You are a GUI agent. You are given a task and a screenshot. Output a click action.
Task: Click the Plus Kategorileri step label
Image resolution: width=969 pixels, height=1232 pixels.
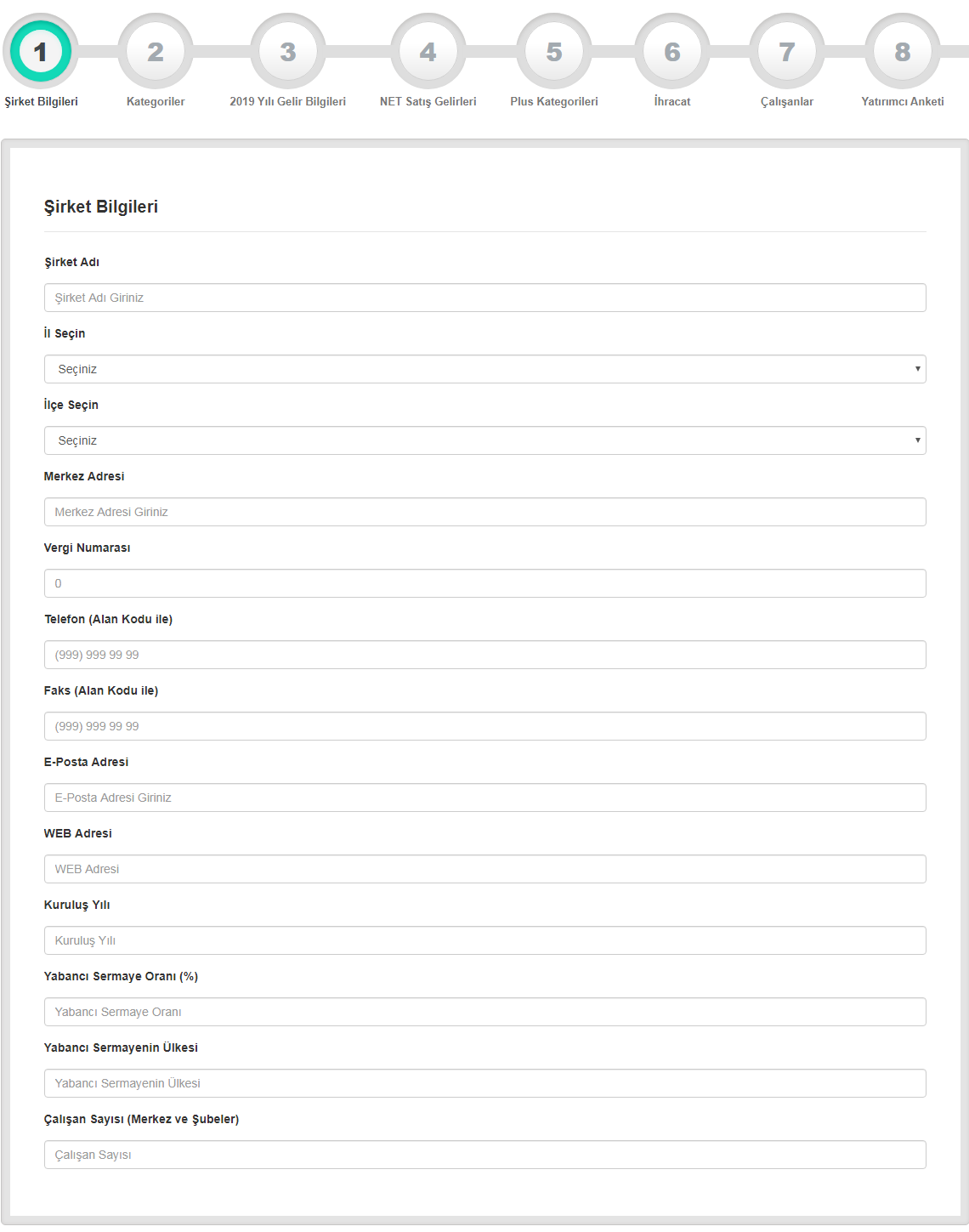[x=554, y=101]
